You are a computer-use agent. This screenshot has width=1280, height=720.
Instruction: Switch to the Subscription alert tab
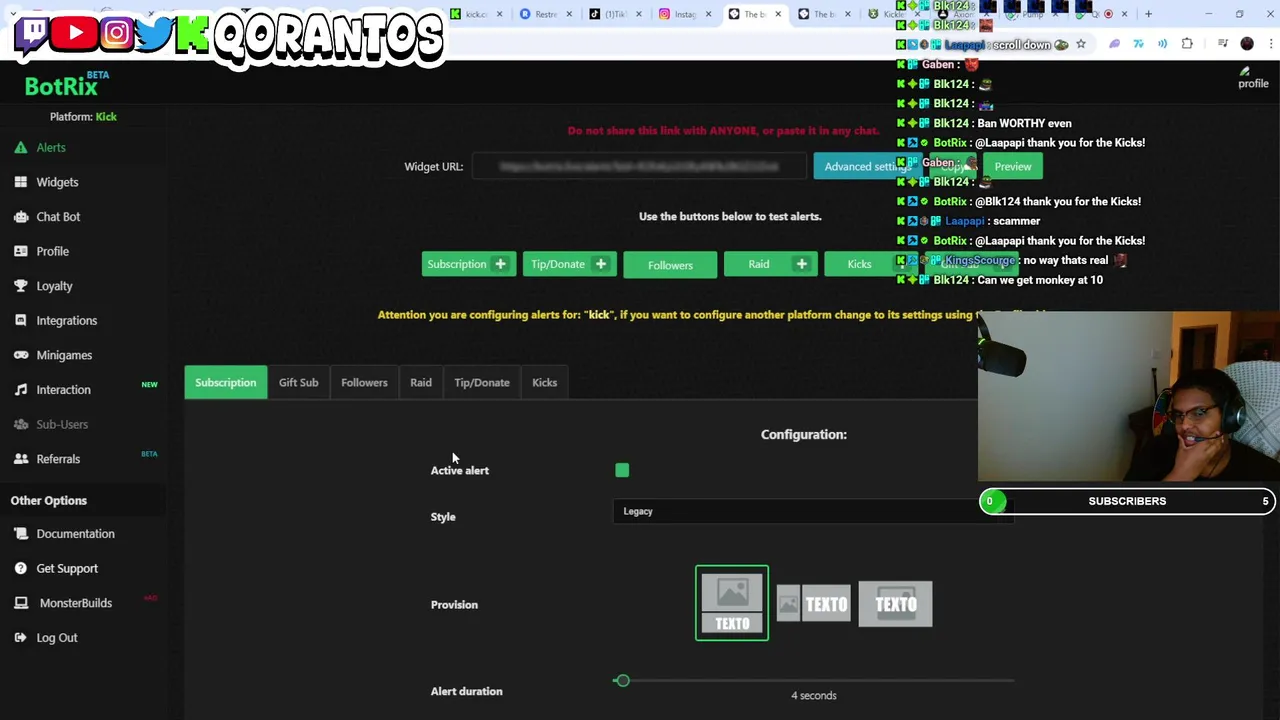point(225,382)
